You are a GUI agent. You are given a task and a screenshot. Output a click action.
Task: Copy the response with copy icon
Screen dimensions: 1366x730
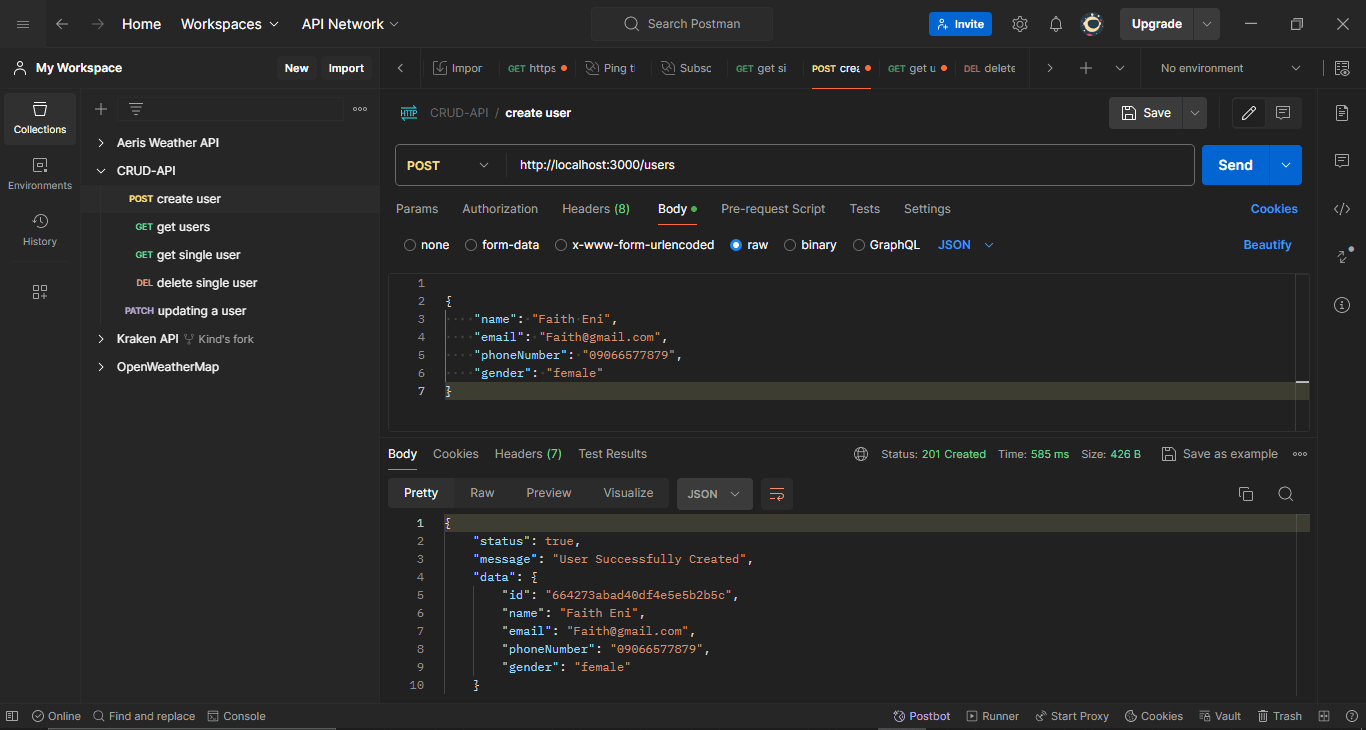(x=1246, y=494)
